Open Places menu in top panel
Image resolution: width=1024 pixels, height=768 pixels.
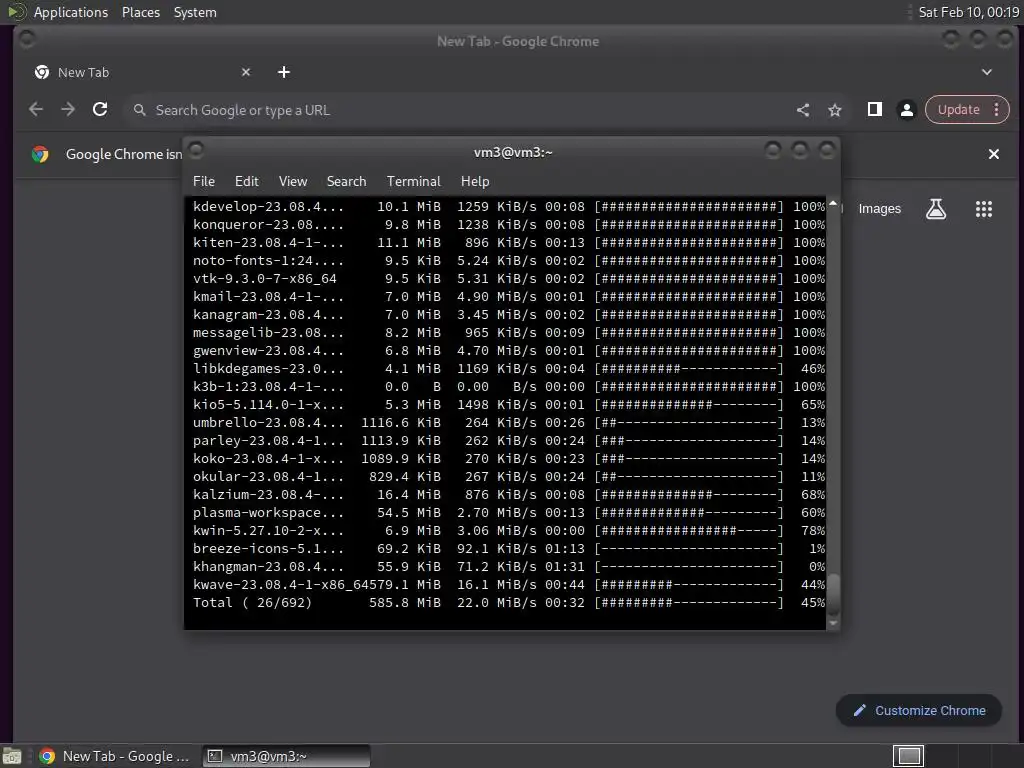coord(141,12)
